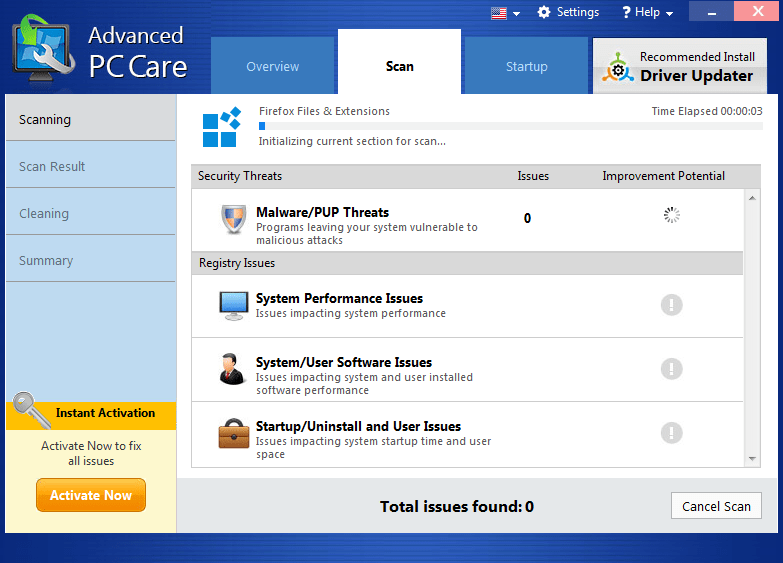Click the issues list scroll down arrow
The width and height of the screenshot is (783, 563).
coord(752,459)
